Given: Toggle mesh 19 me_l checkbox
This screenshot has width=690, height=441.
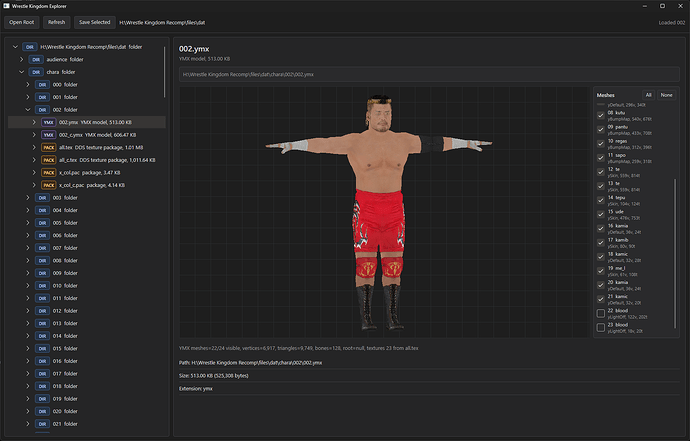Looking at the screenshot, I should click(601, 271).
